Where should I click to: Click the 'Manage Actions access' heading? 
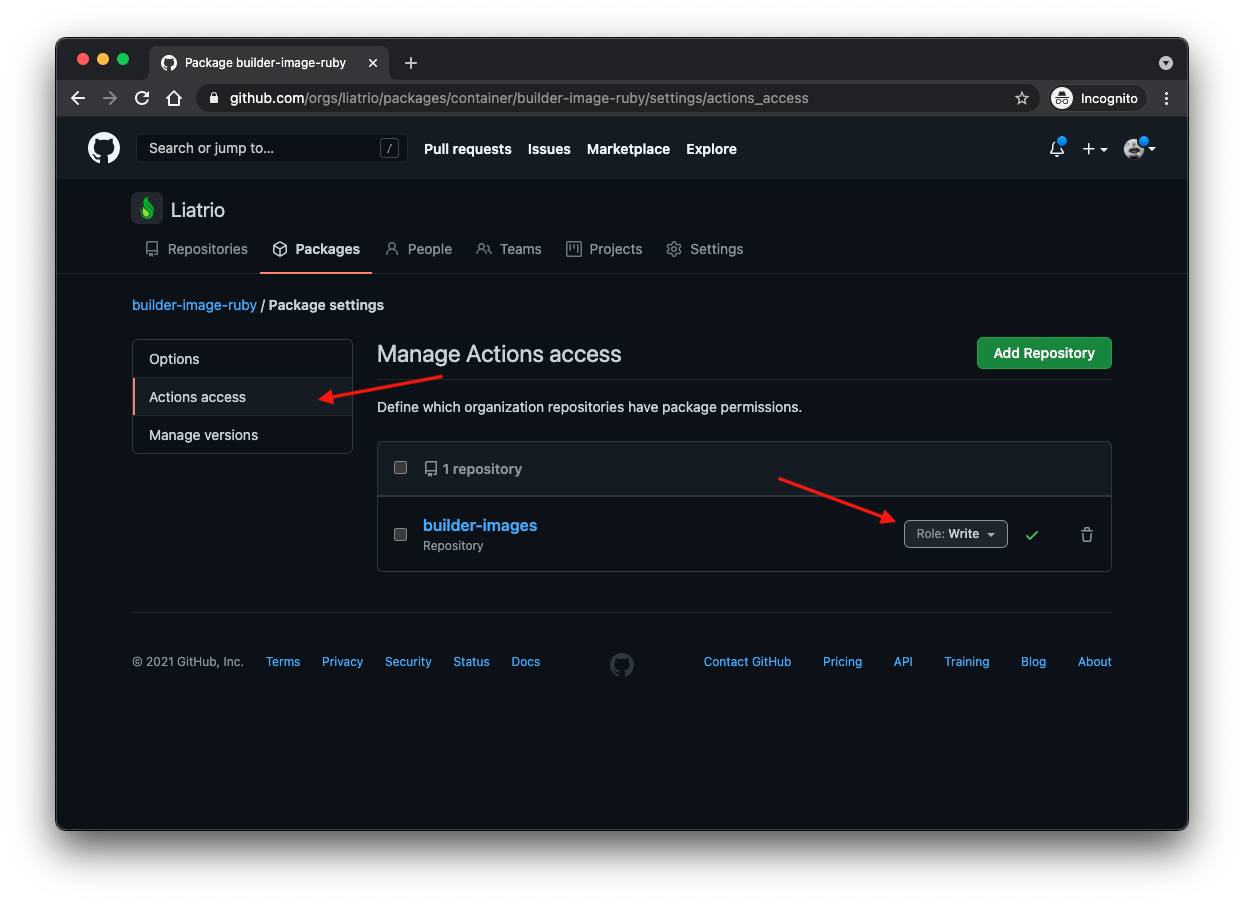pos(499,354)
